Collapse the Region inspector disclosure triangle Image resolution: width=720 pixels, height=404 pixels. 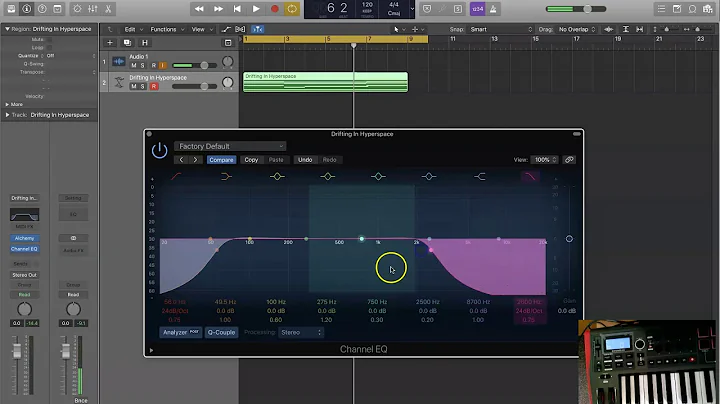pyautogui.click(x=7, y=29)
